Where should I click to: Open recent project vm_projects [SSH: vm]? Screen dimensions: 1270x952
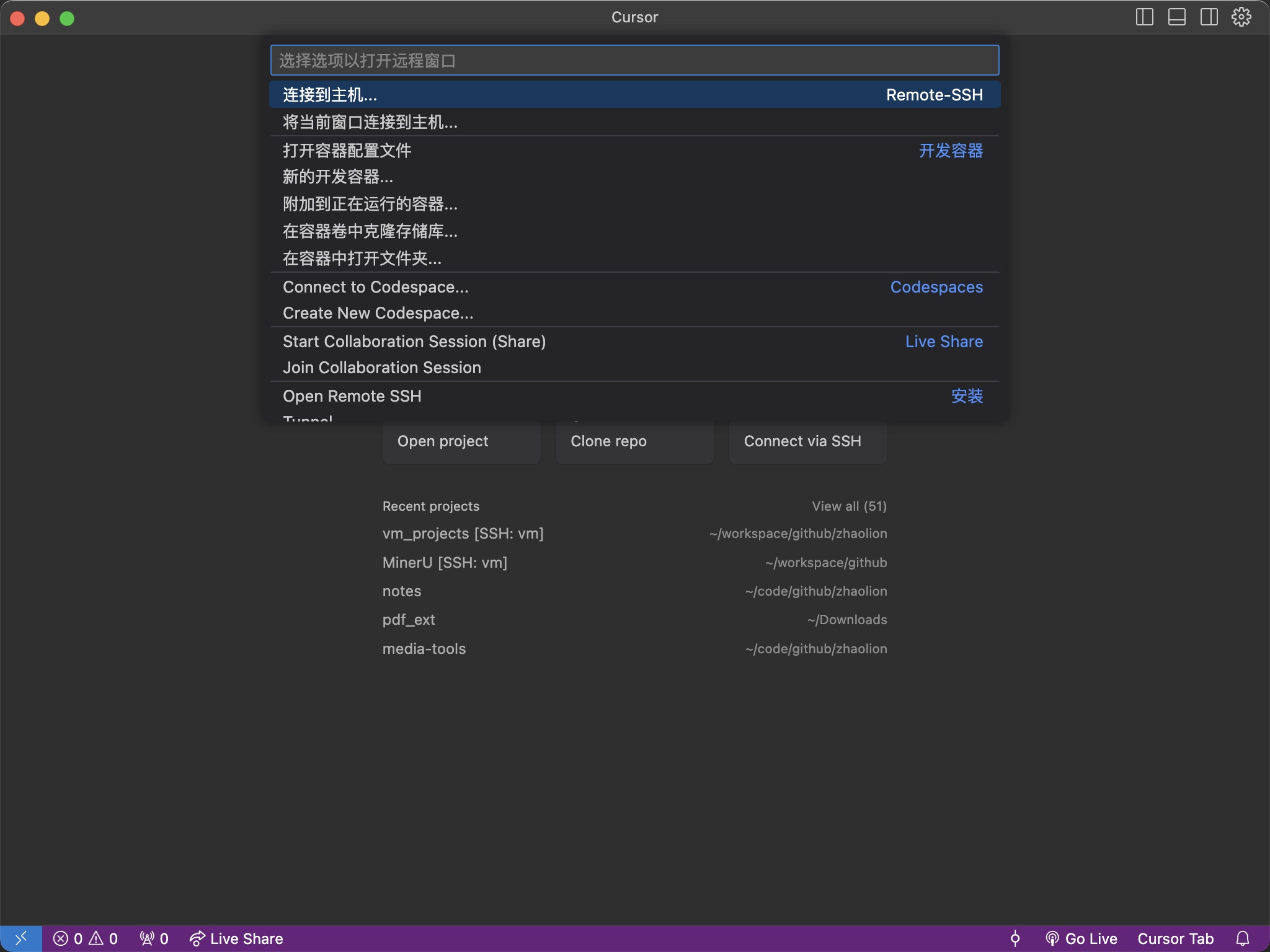click(634, 534)
